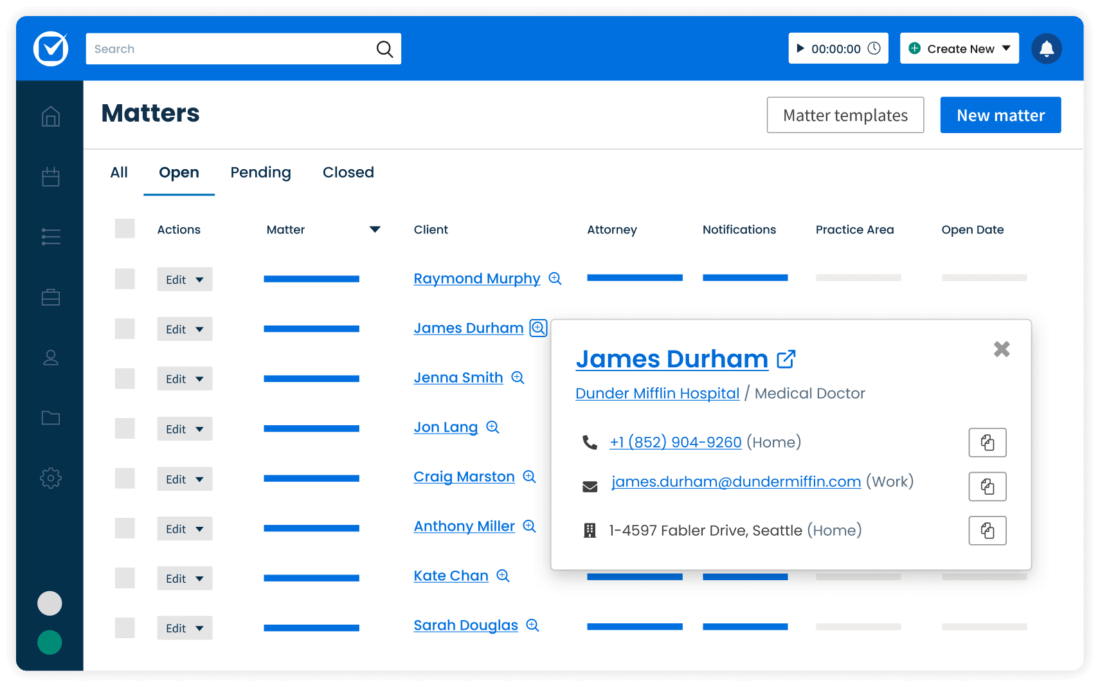Viewport: 1100px width, 687px height.
Task: Check the select-all checkbox in the table header
Action: [x=124, y=228]
